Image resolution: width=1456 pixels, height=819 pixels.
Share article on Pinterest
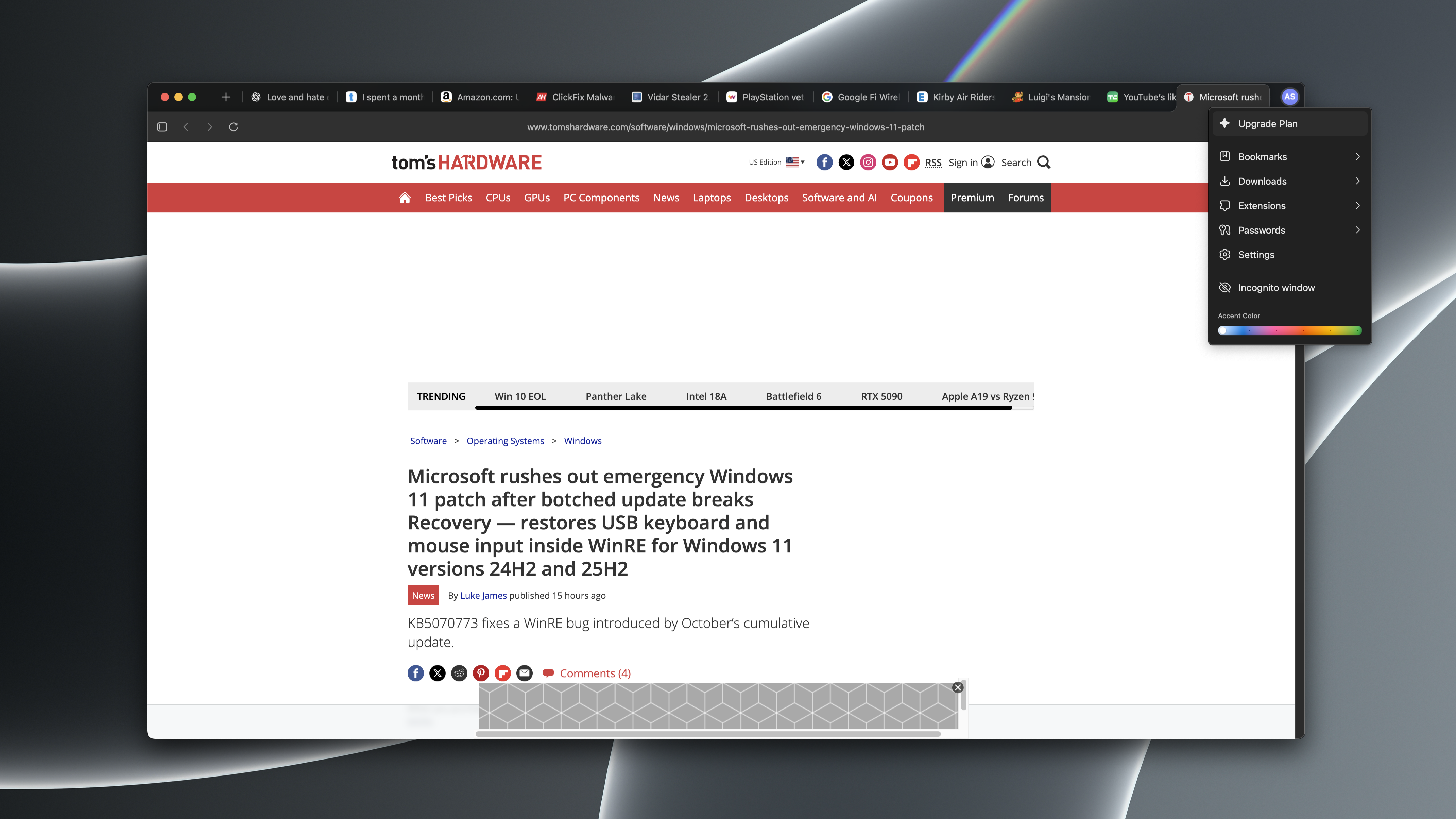coord(481,673)
